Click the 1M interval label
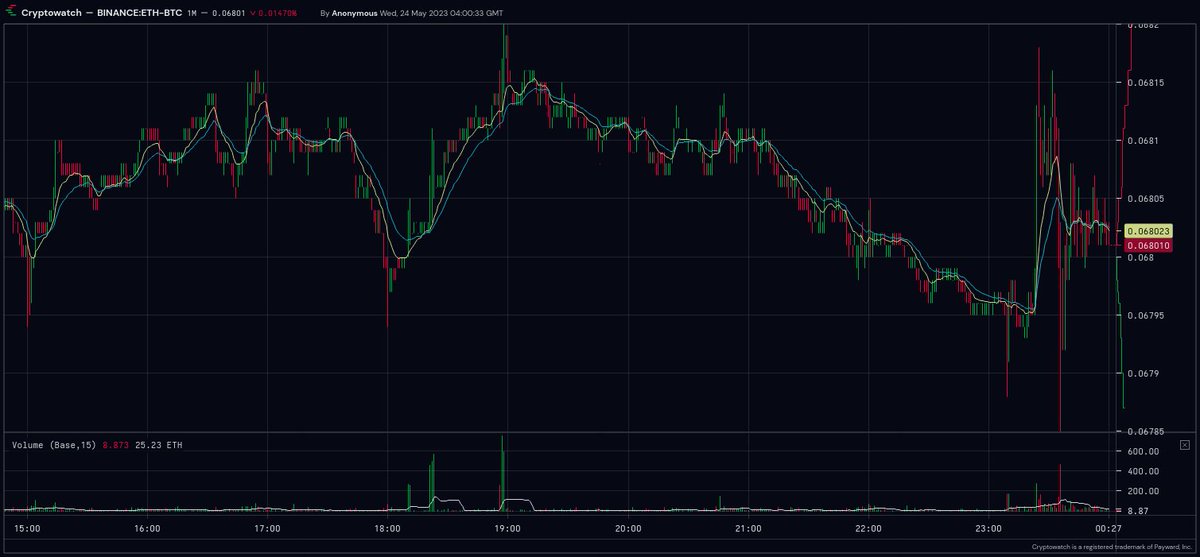Screen dimensions: 1200x557 192,14
